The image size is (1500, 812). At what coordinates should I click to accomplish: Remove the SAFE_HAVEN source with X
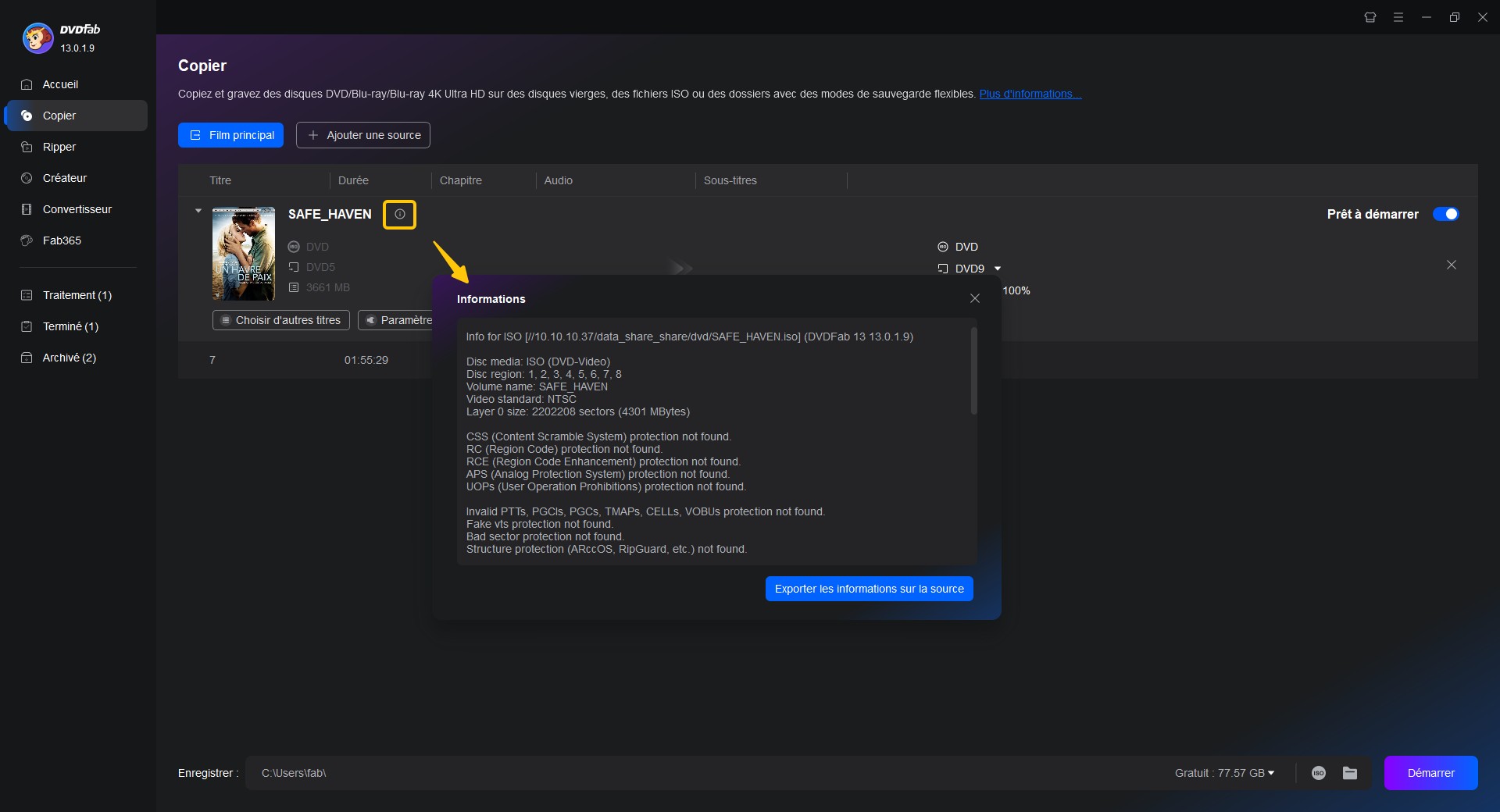(x=1452, y=265)
